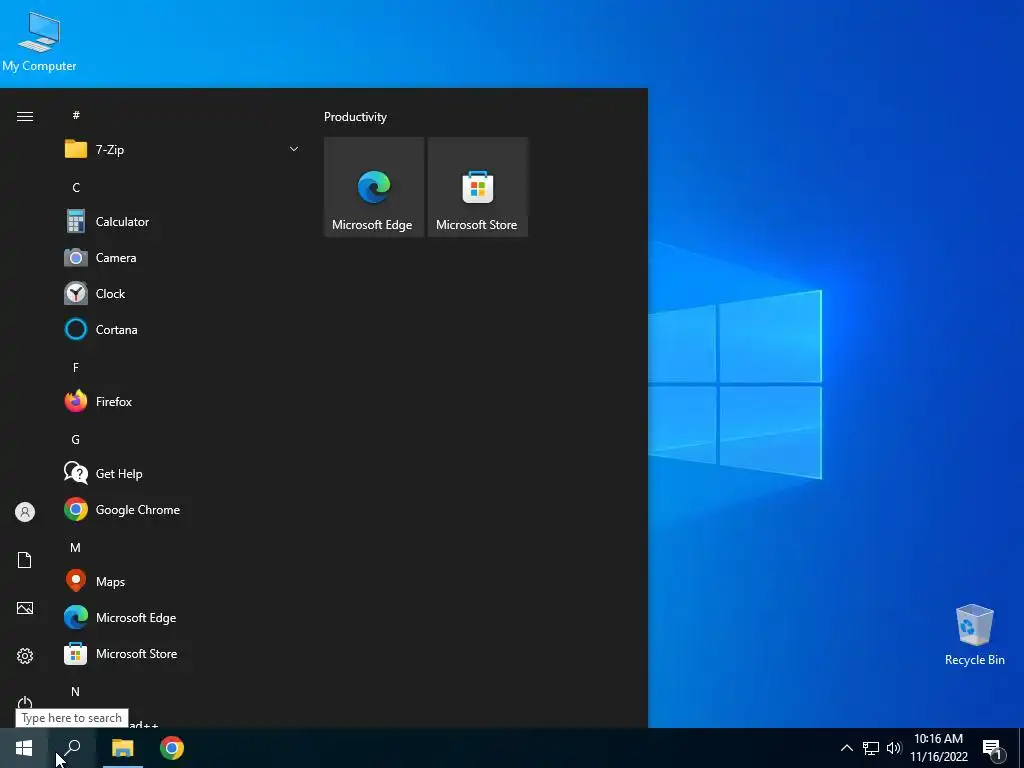Image resolution: width=1024 pixels, height=768 pixels.
Task: Launch Firefox from the Start menu
Action: point(182,402)
